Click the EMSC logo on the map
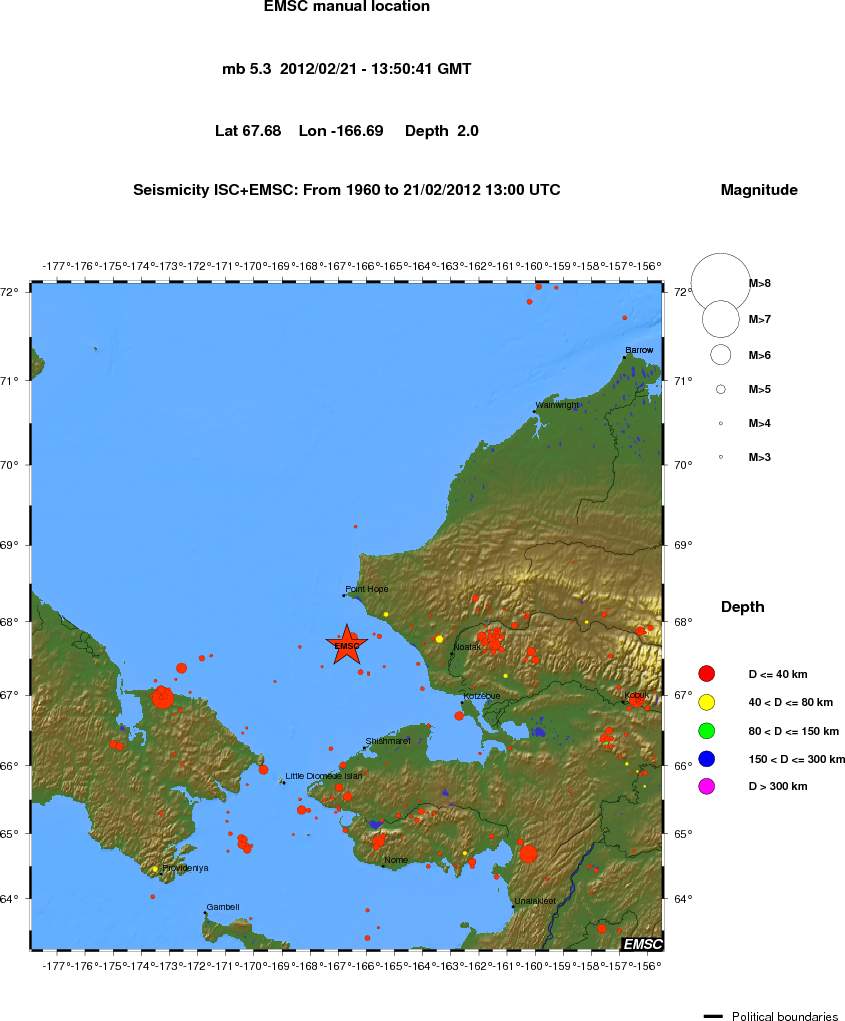 point(643,944)
